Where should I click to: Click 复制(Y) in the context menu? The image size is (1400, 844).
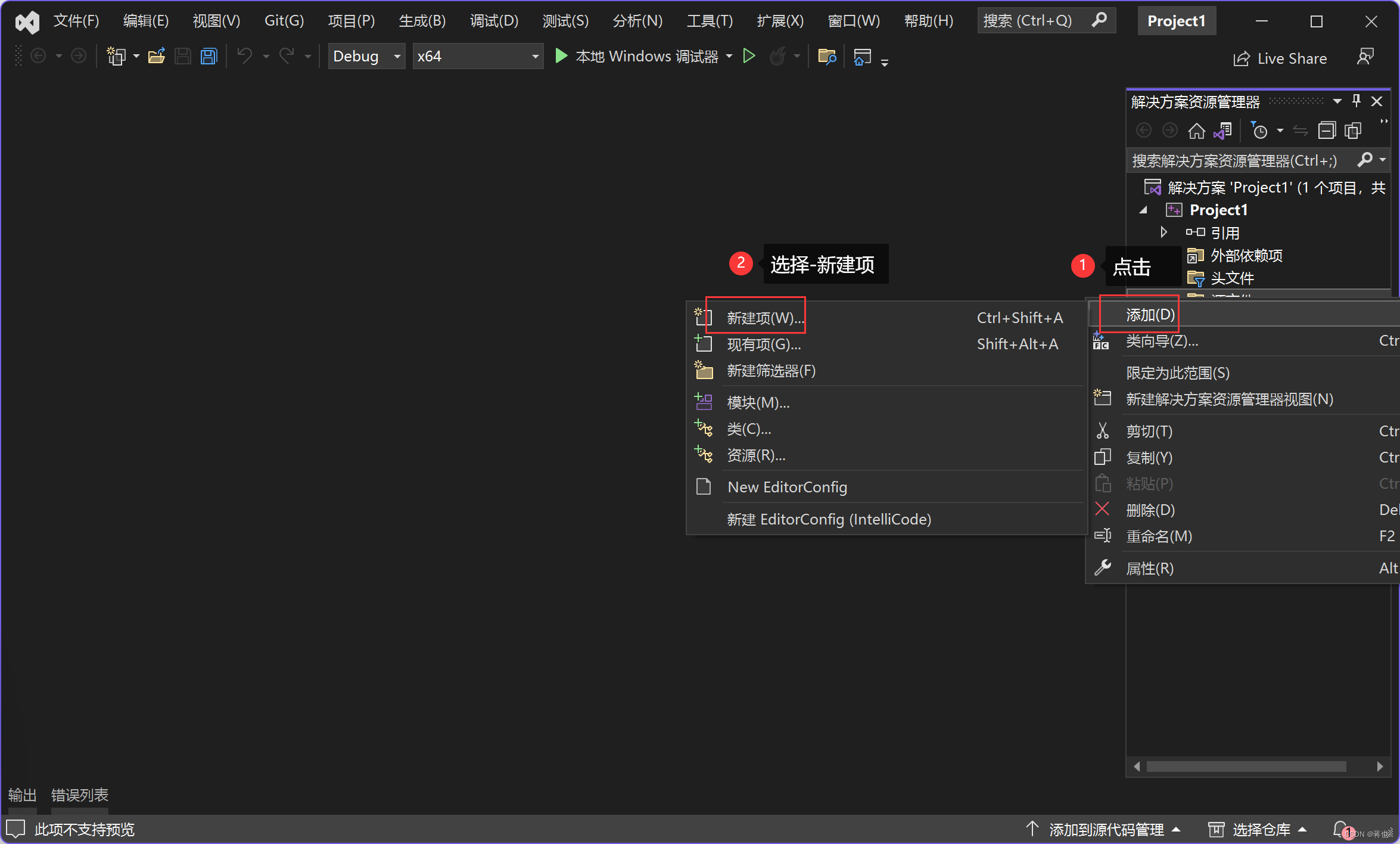[1244, 457]
